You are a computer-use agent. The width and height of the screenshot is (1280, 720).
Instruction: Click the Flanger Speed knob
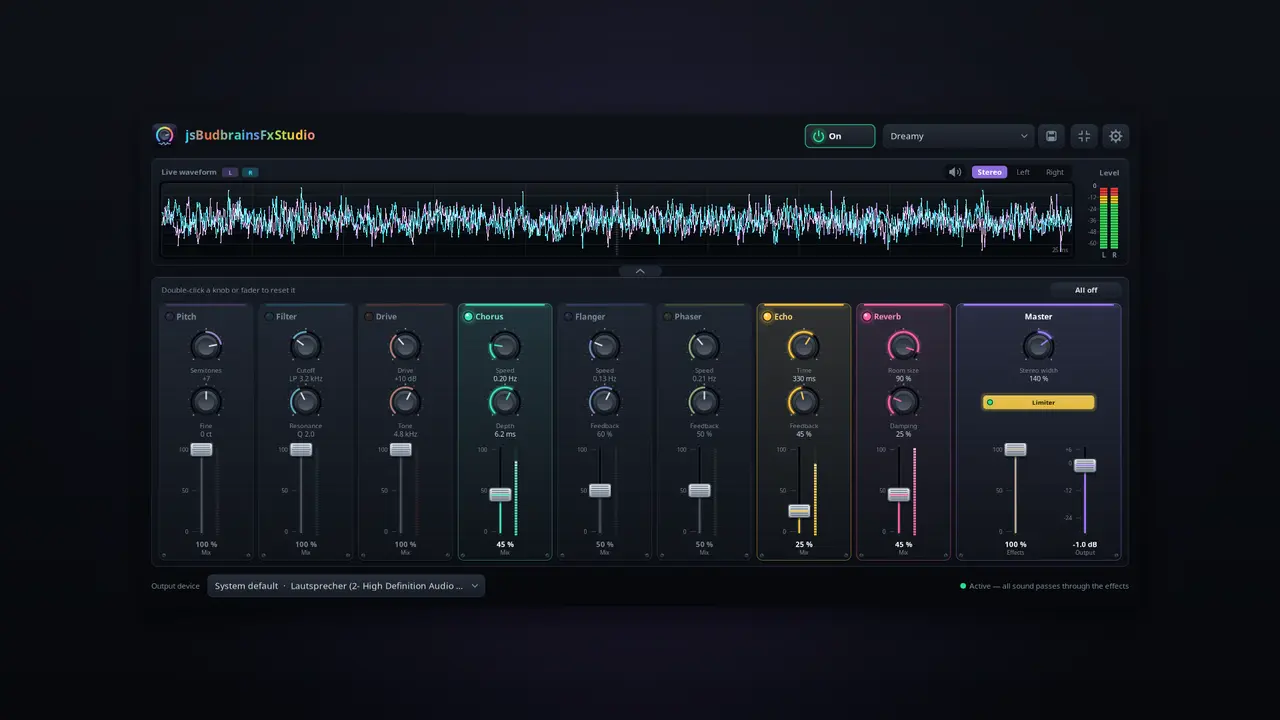pos(604,347)
